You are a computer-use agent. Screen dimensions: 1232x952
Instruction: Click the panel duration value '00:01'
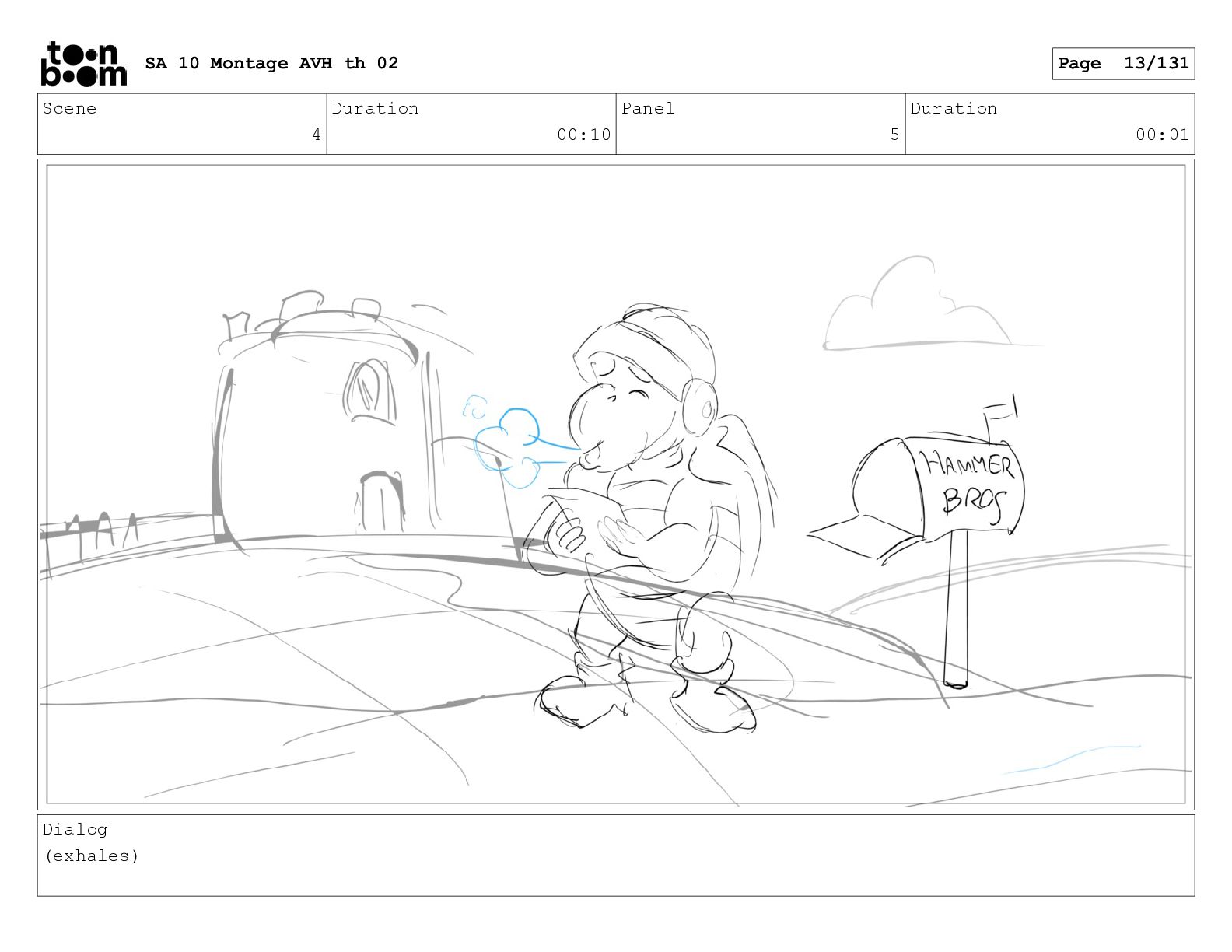[1162, 135]
